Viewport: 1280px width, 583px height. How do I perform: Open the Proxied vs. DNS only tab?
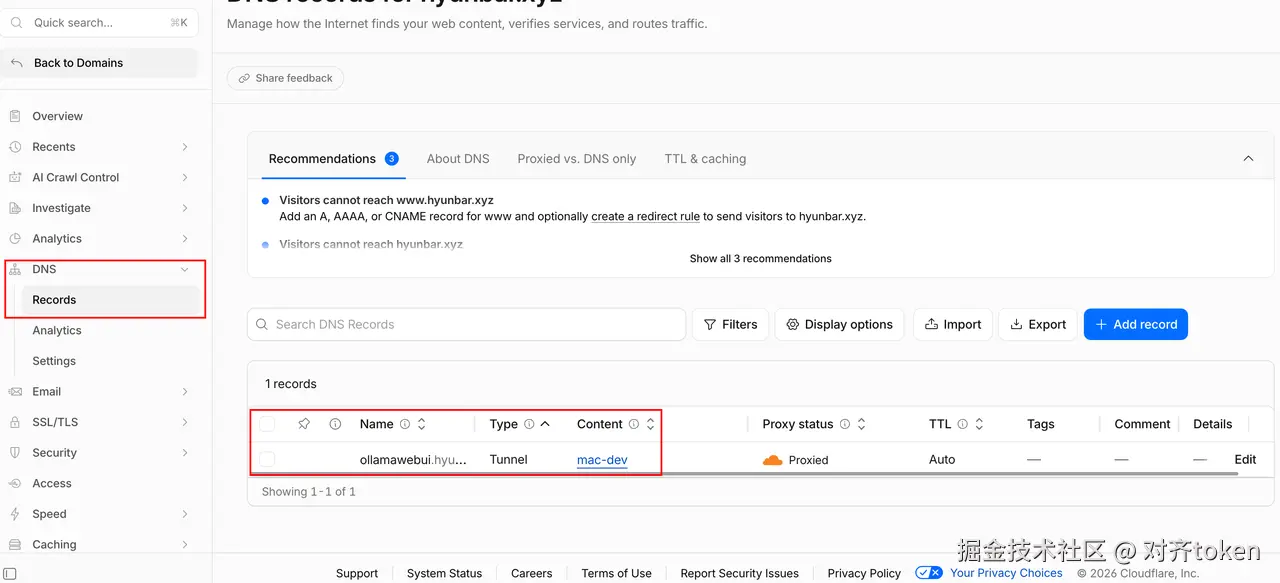coord(577,159)
